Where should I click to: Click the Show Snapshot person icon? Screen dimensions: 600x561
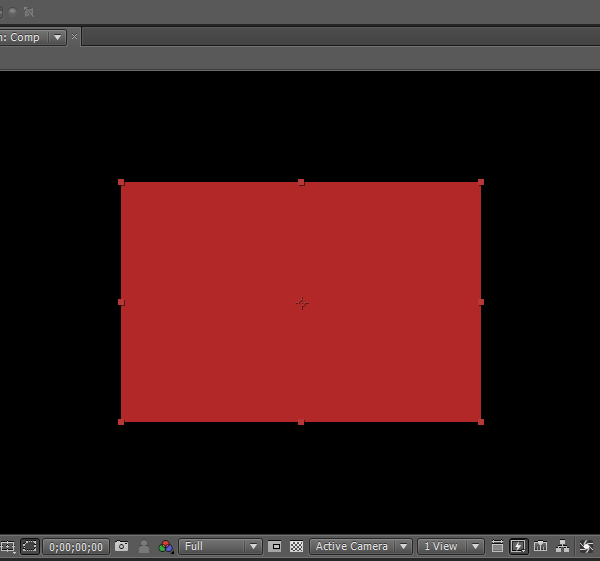coord(144,546)
